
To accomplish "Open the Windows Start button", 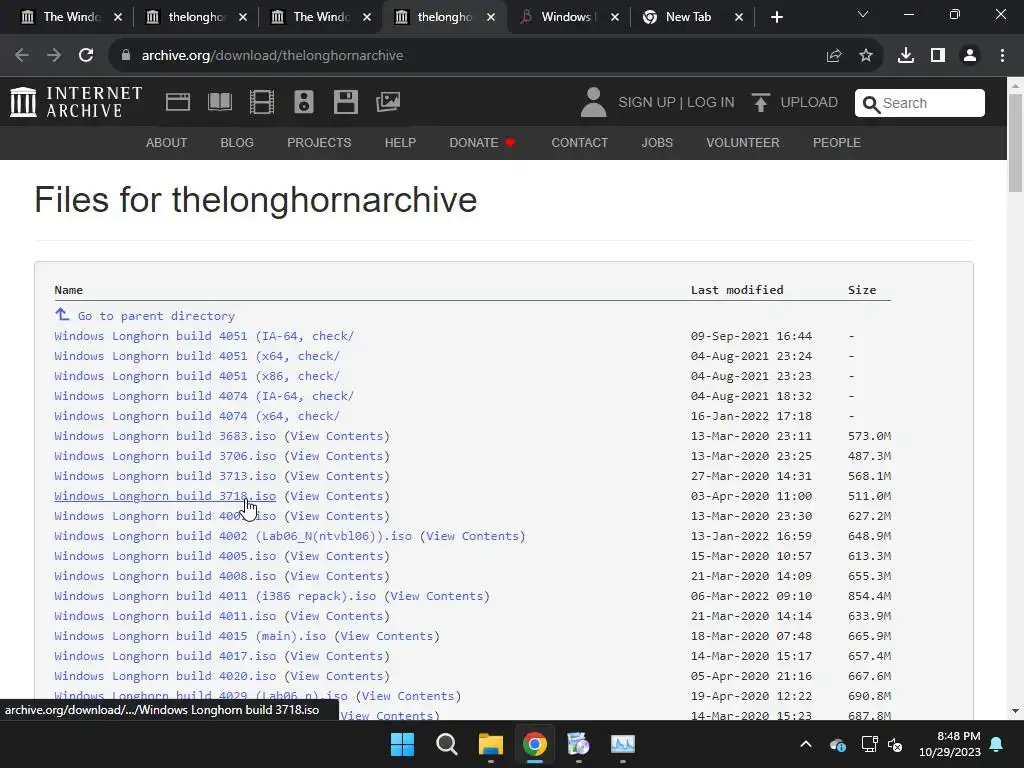I will 402,744.
